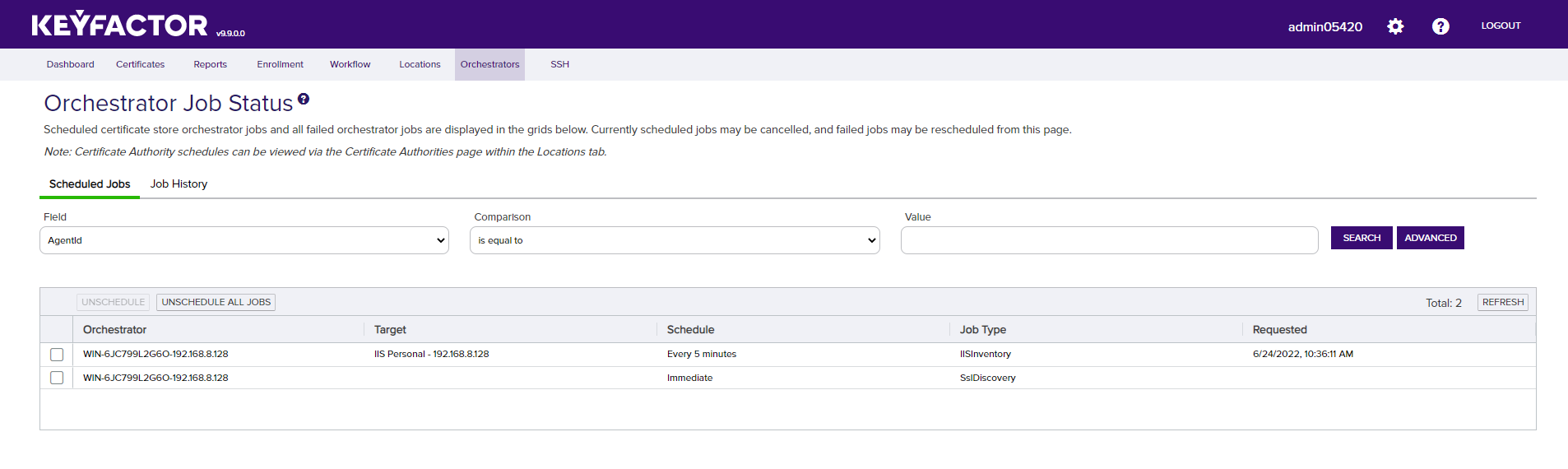Refresh the scheduled jobs grid
Viewport: 1568px width, 469px height.
point(1502,302)
